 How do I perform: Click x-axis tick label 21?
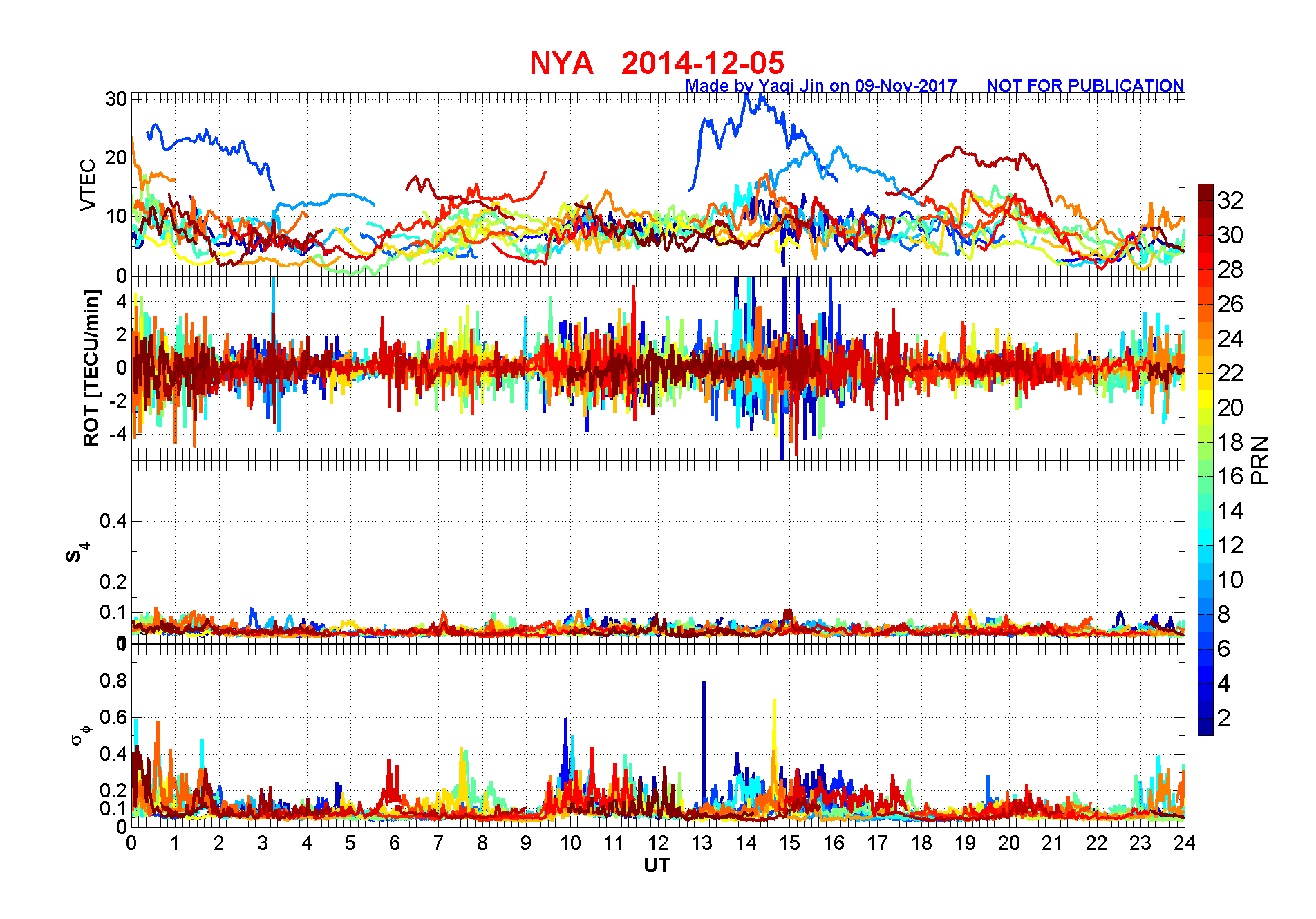point(1053,843)
